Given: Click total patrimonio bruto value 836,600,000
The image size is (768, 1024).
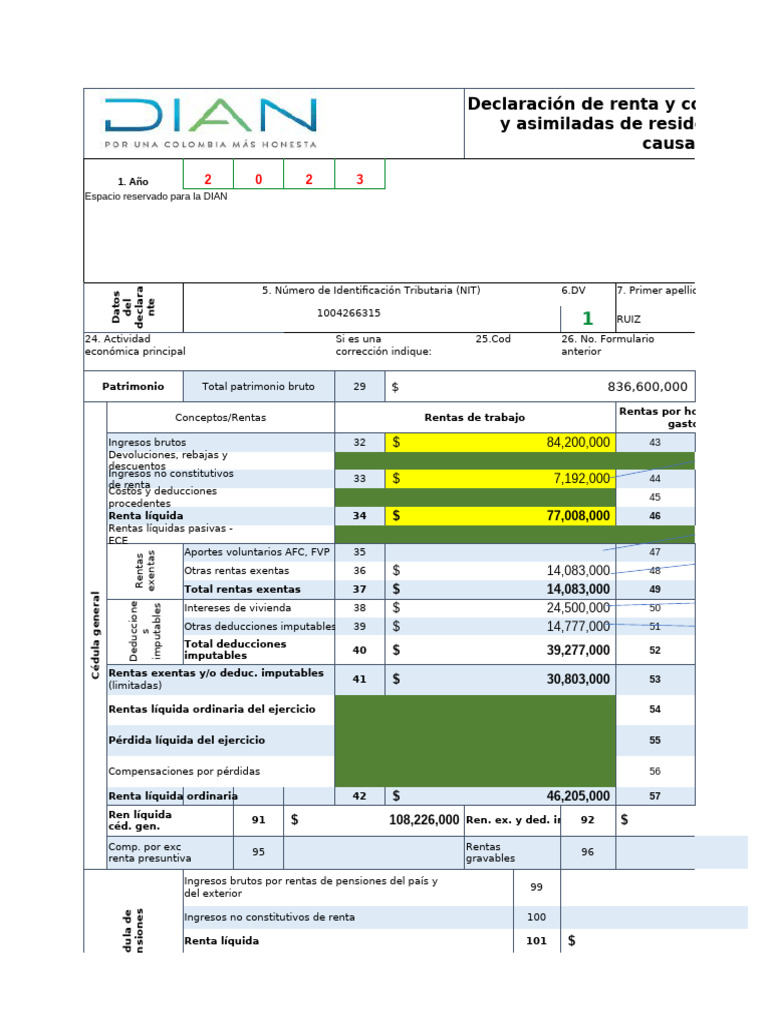Looking at the screenshot, I should pos(540,387).
